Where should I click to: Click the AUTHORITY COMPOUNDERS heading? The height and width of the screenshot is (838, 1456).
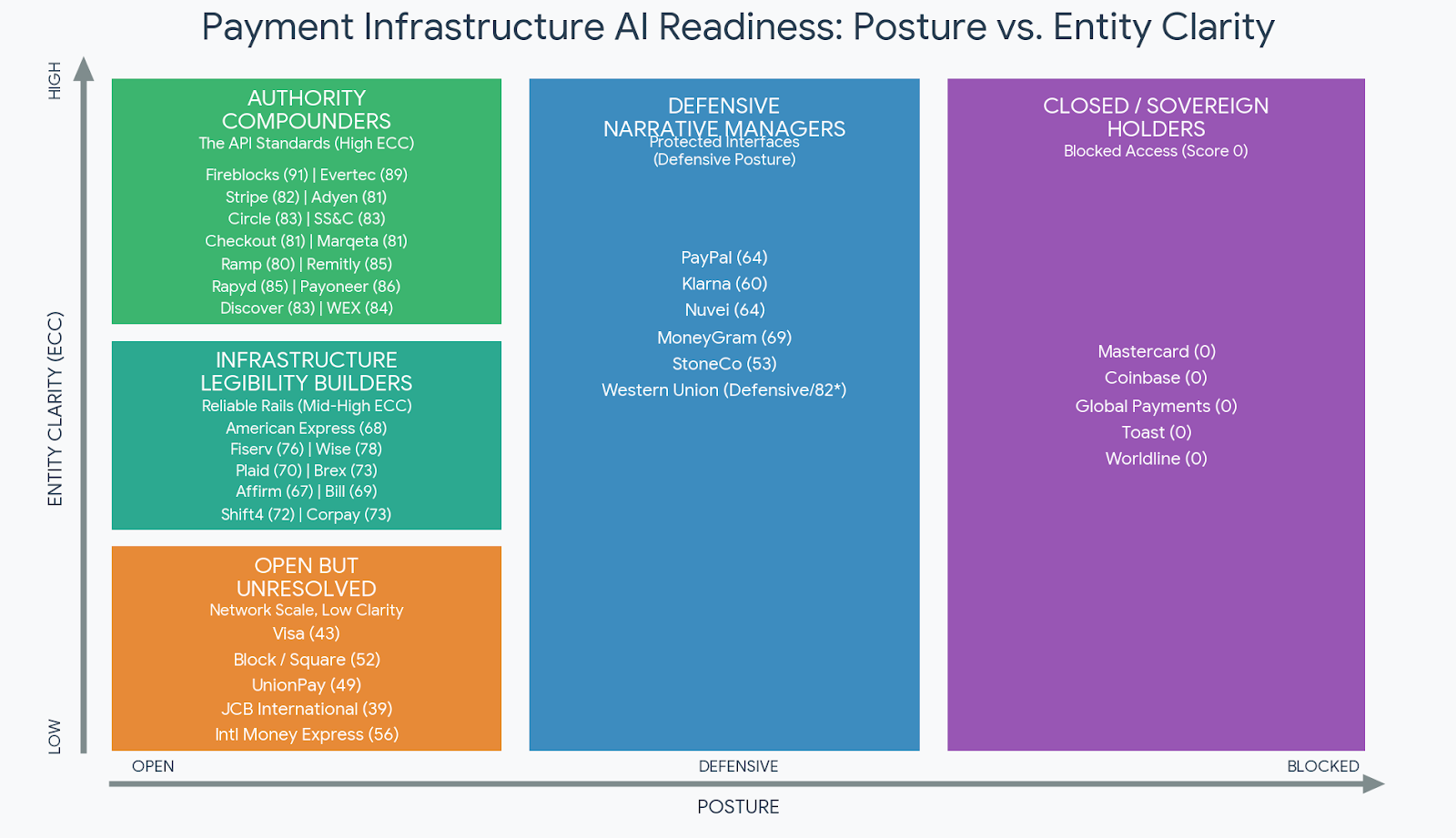tap(306, 109)
